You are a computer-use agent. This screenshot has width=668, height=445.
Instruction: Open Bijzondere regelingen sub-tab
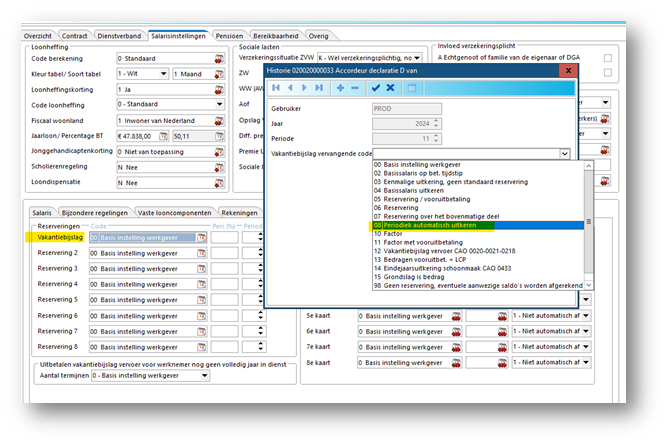coord(95,213)
